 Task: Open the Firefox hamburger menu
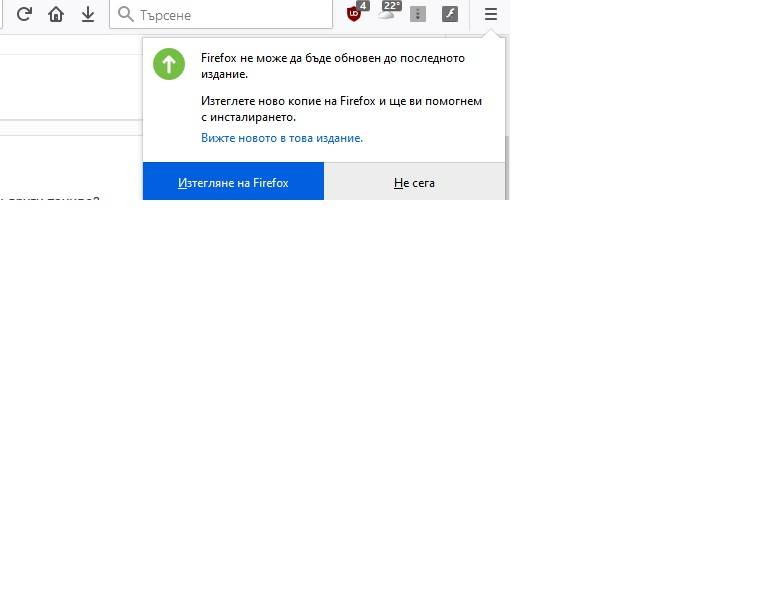(x=491, y=14)
